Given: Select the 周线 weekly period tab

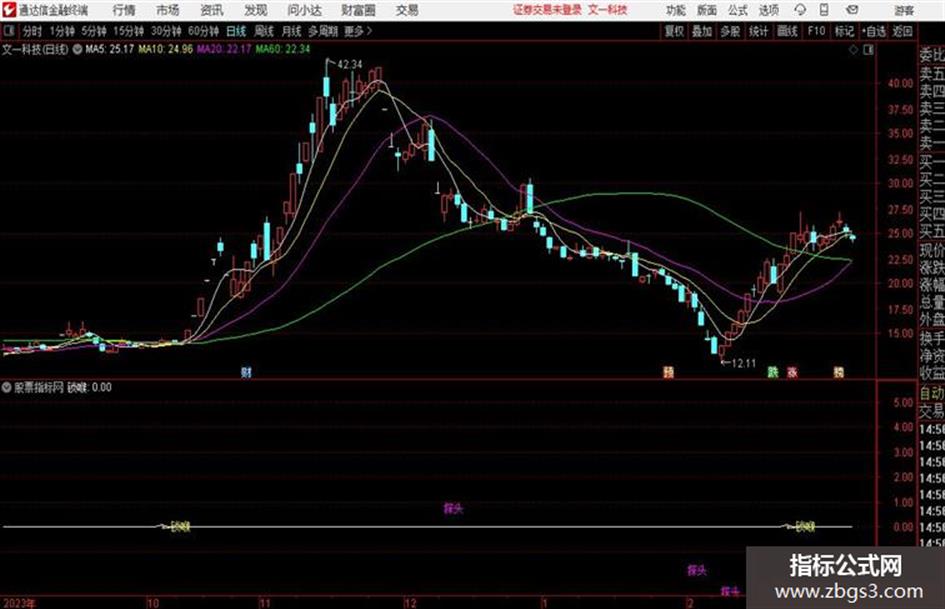Looking at the screenshot, I should [264, 31].
